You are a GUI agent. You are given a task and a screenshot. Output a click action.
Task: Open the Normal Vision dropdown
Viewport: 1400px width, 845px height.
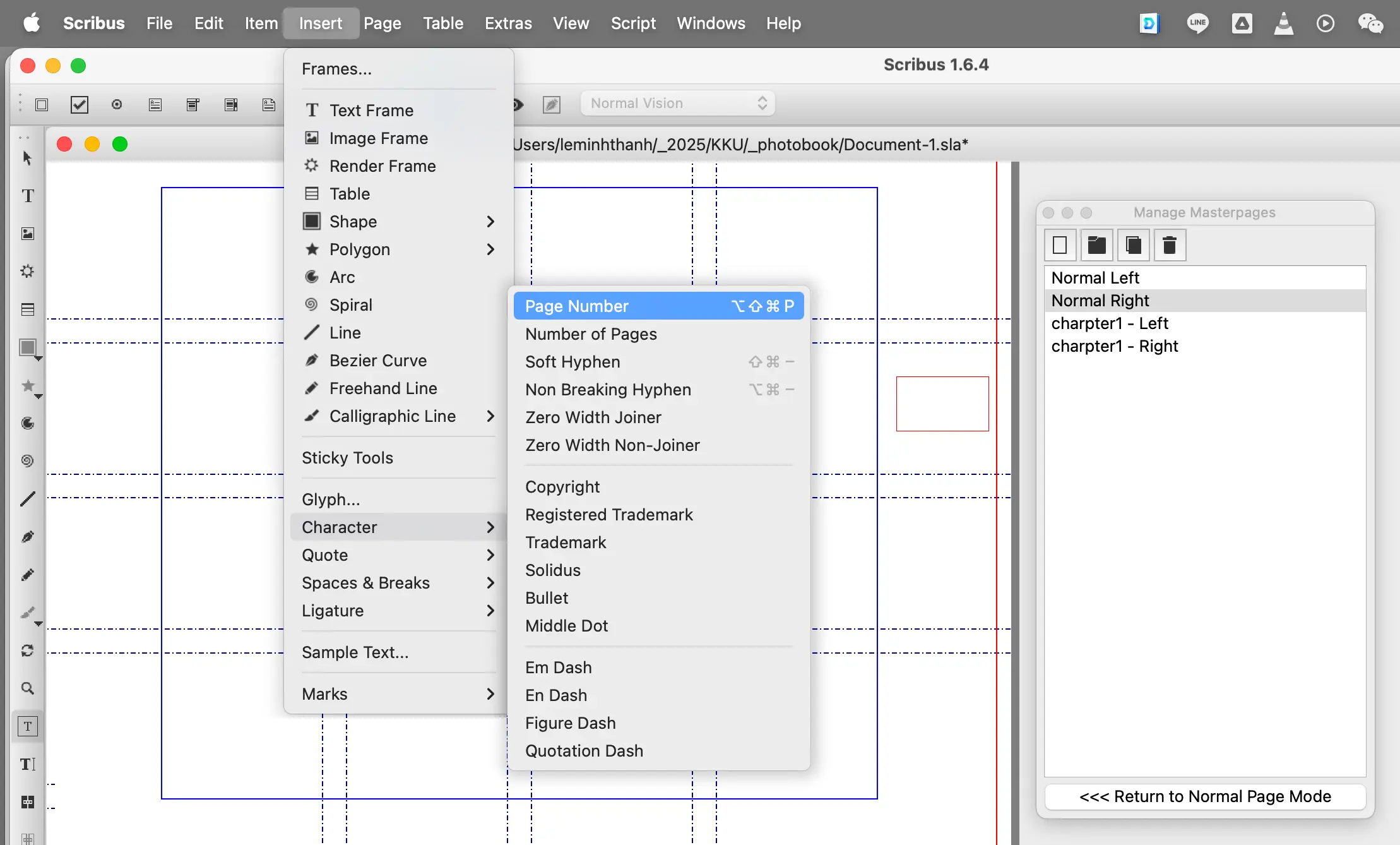(678, 104)
